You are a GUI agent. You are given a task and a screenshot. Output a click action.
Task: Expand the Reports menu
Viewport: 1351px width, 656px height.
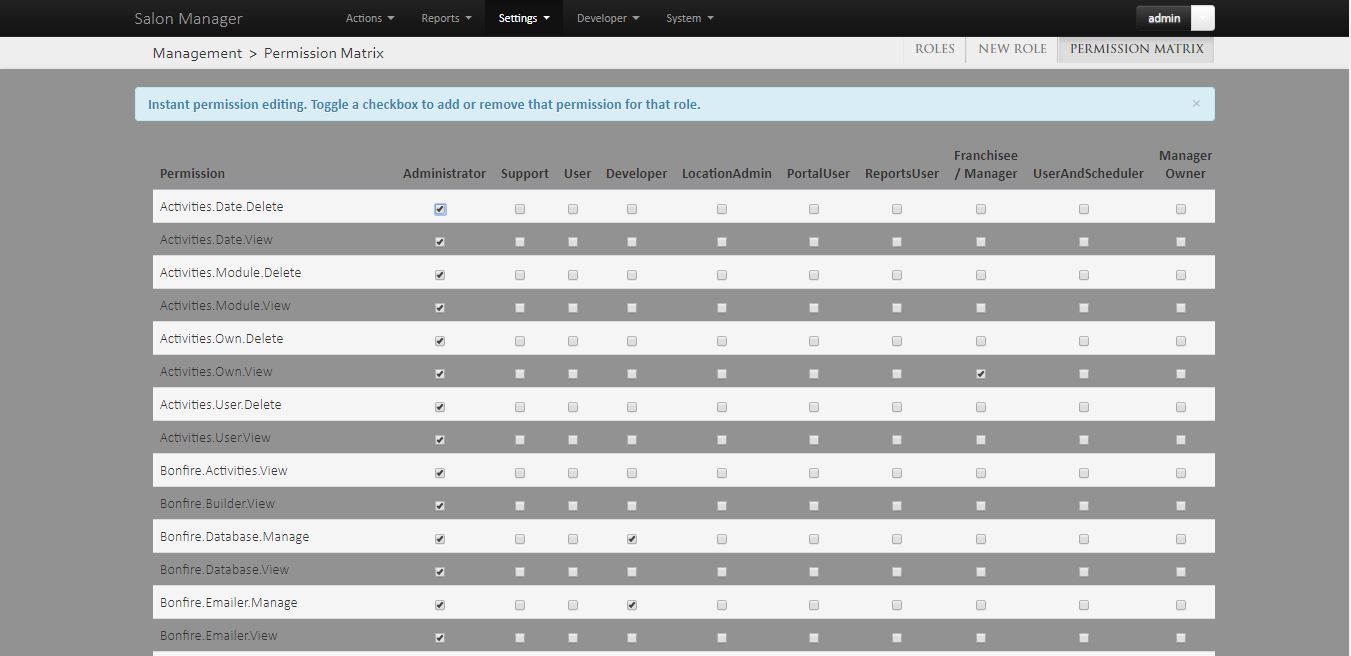click(445, 17)
